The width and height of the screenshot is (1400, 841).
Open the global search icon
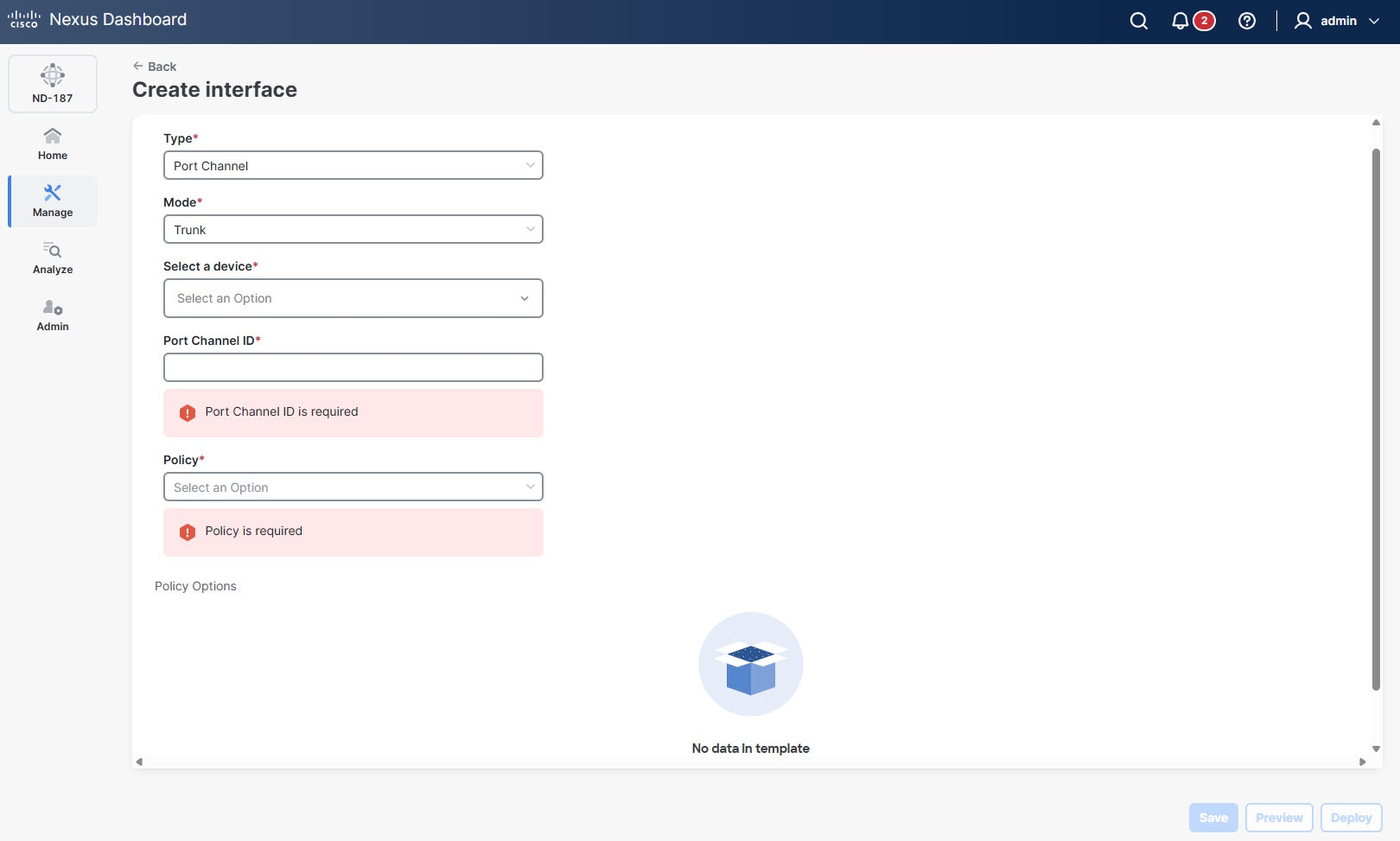pyautogui.click(x=1139, y=21)
